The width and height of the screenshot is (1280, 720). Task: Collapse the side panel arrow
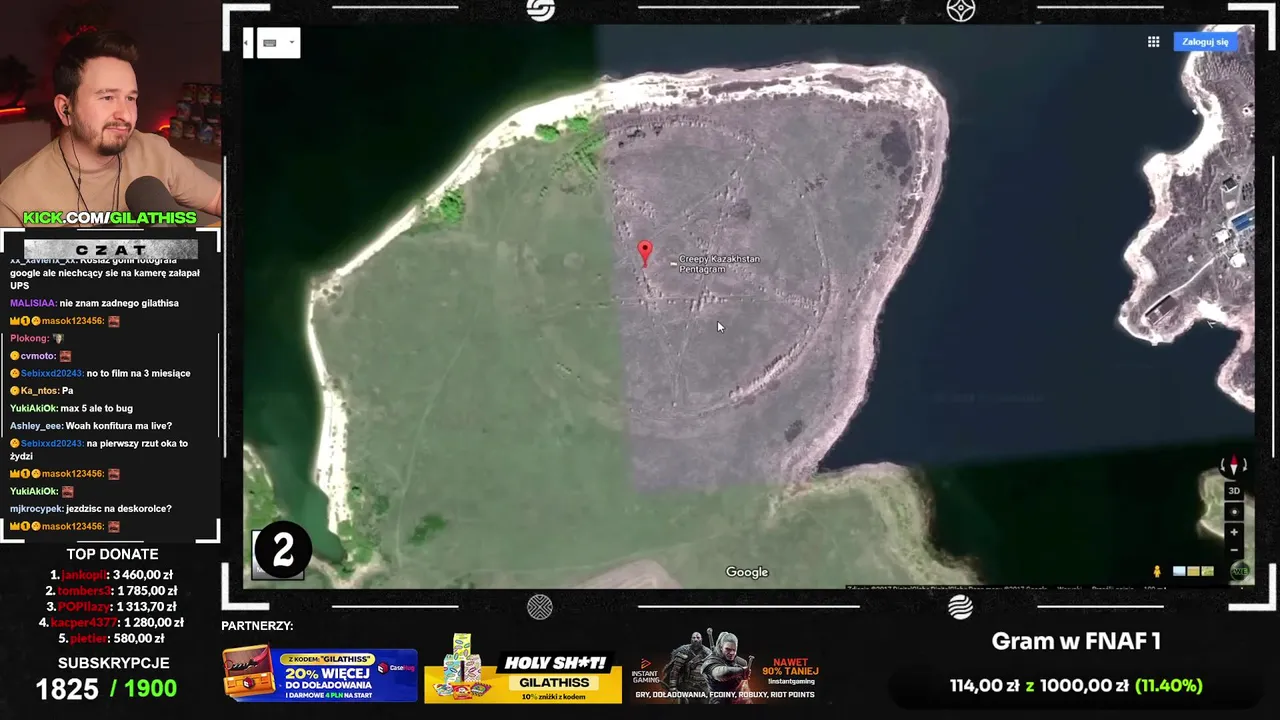(x=248, y=43)
